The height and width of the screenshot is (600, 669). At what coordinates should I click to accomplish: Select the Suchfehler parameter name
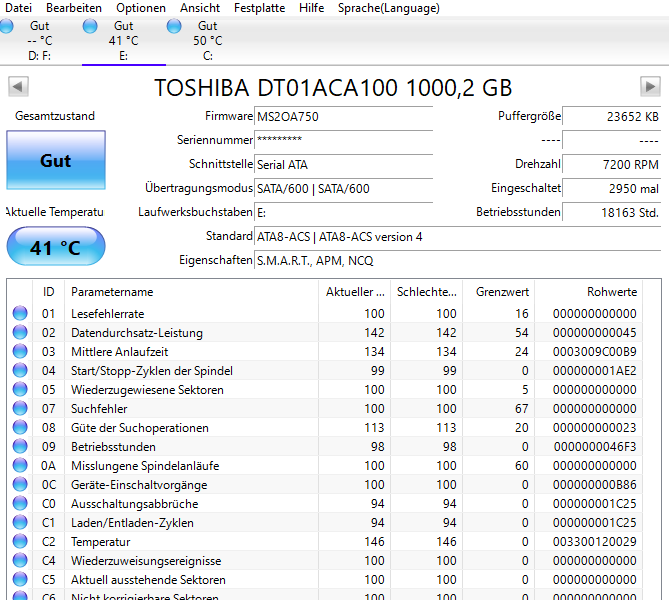(x=99, y=409)
